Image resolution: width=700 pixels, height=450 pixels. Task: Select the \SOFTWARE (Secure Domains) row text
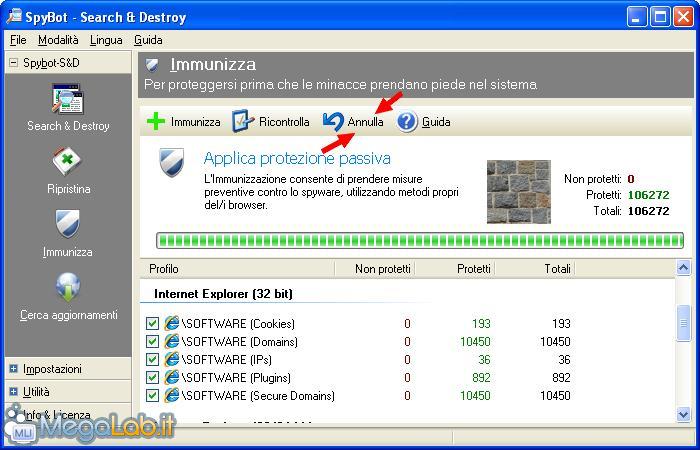258,396
